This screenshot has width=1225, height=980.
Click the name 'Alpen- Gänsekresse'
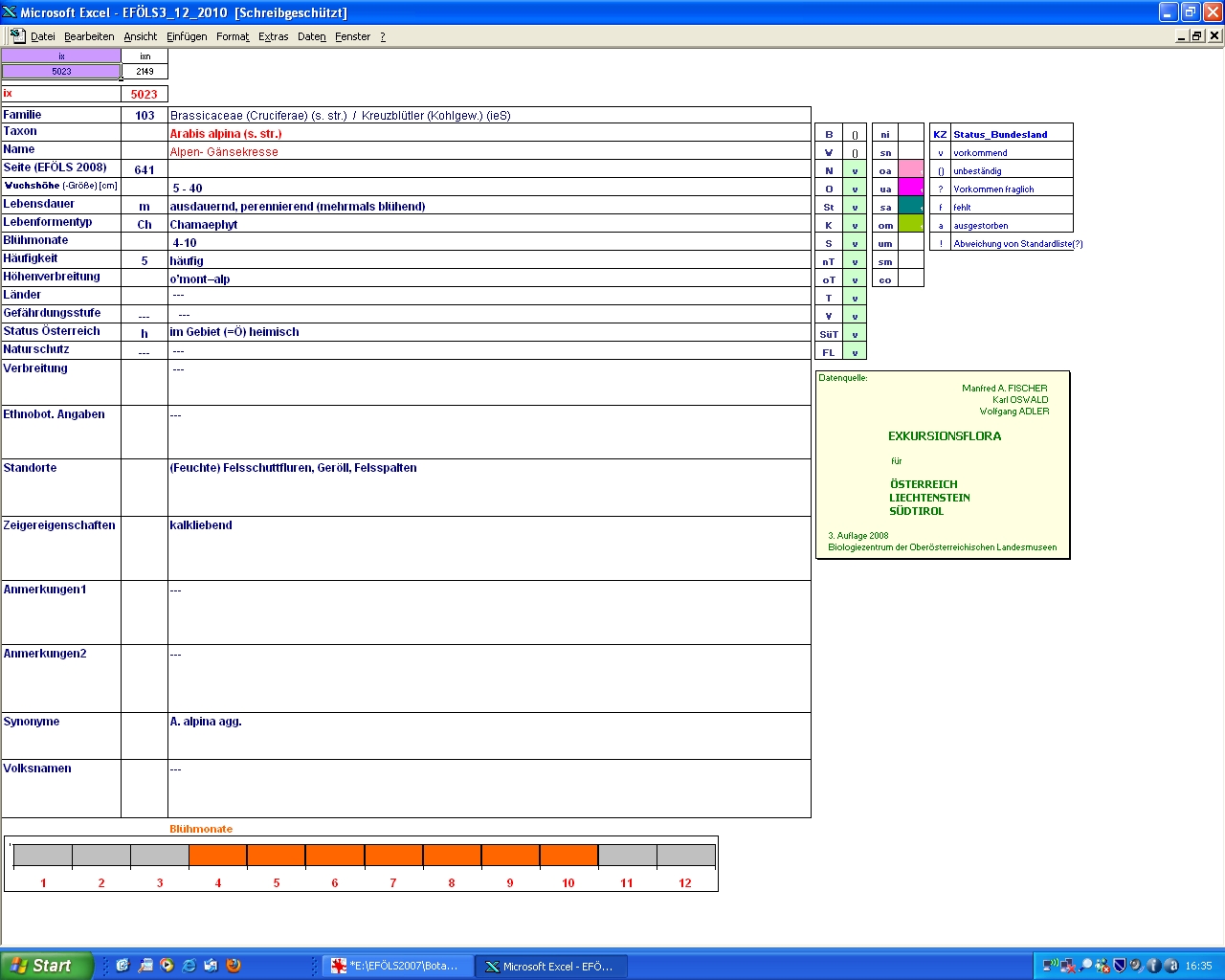coord(224,151)
